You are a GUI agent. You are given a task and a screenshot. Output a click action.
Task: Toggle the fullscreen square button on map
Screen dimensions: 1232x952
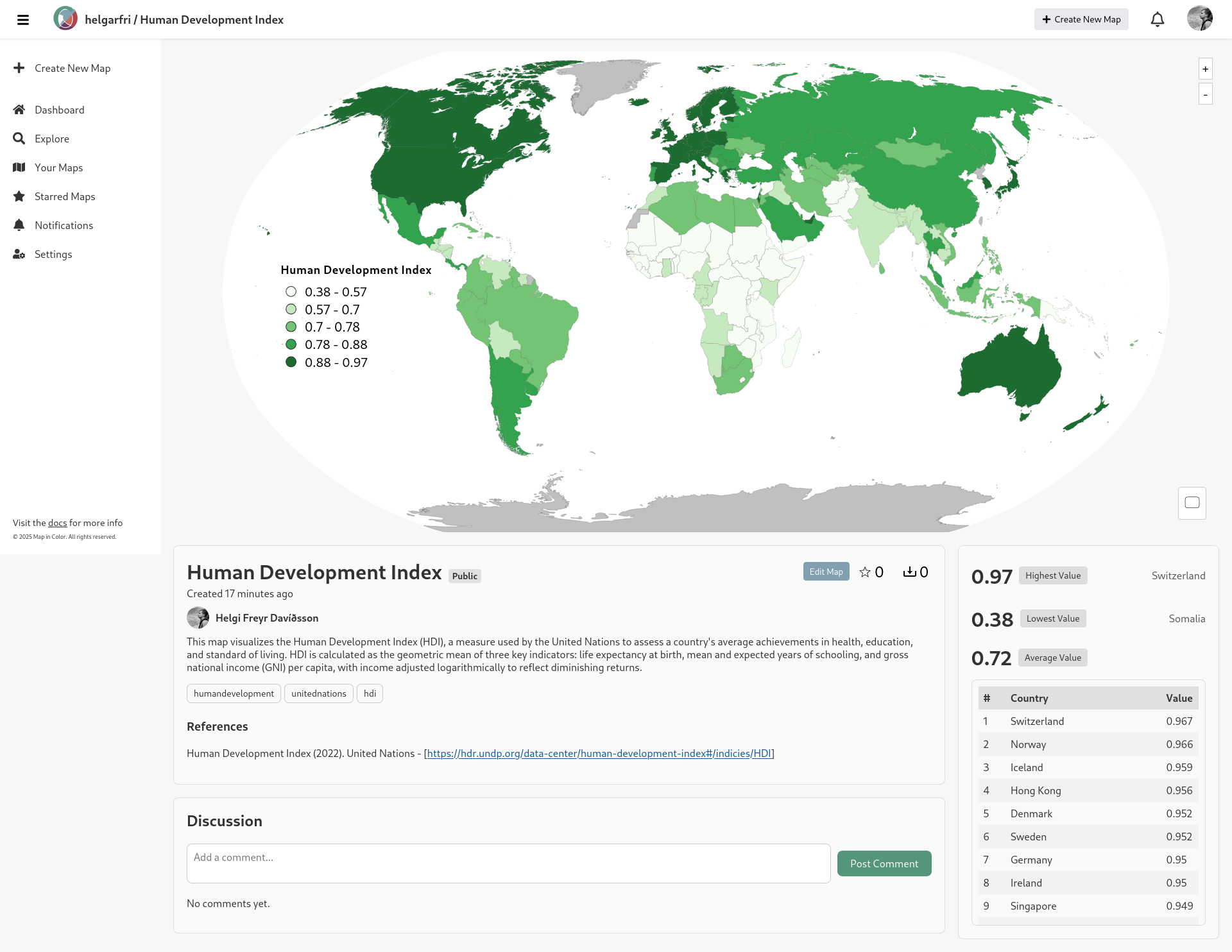[x=1192, y=503]
